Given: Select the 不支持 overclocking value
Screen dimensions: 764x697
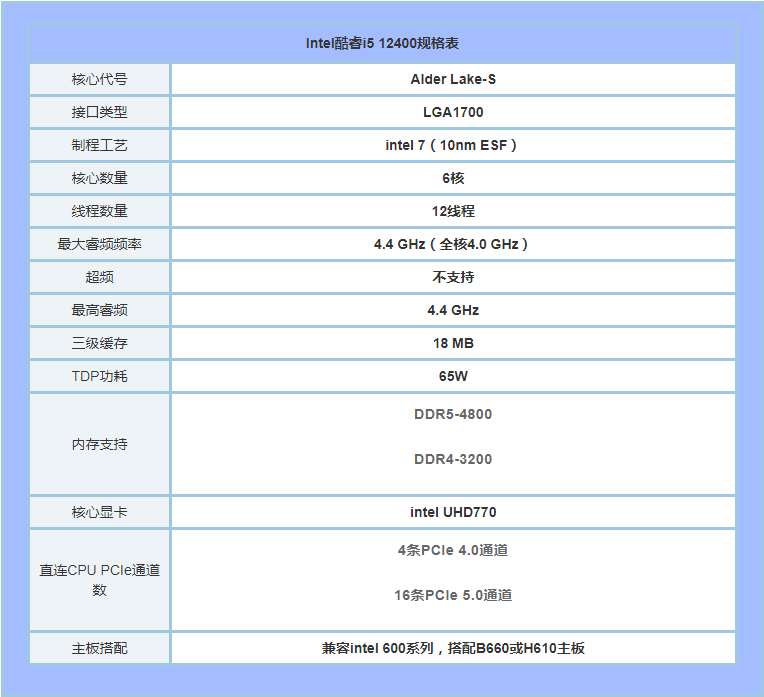Looking at the screenshot, I should 453,277.
